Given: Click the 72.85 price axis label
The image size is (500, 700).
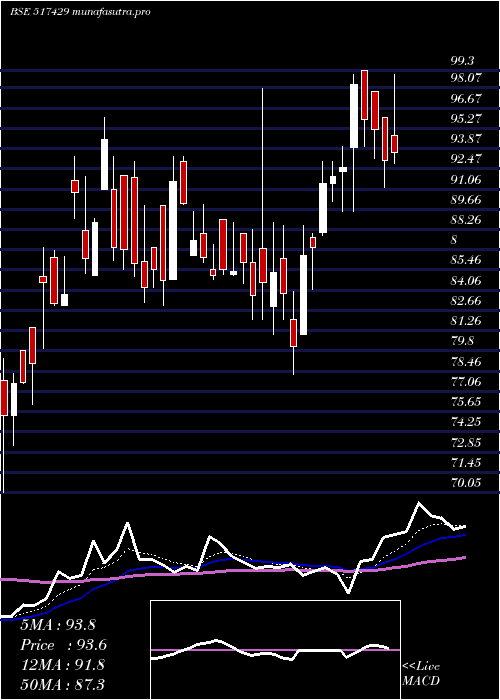Looking at the screenshot, I should pos(467,442).
